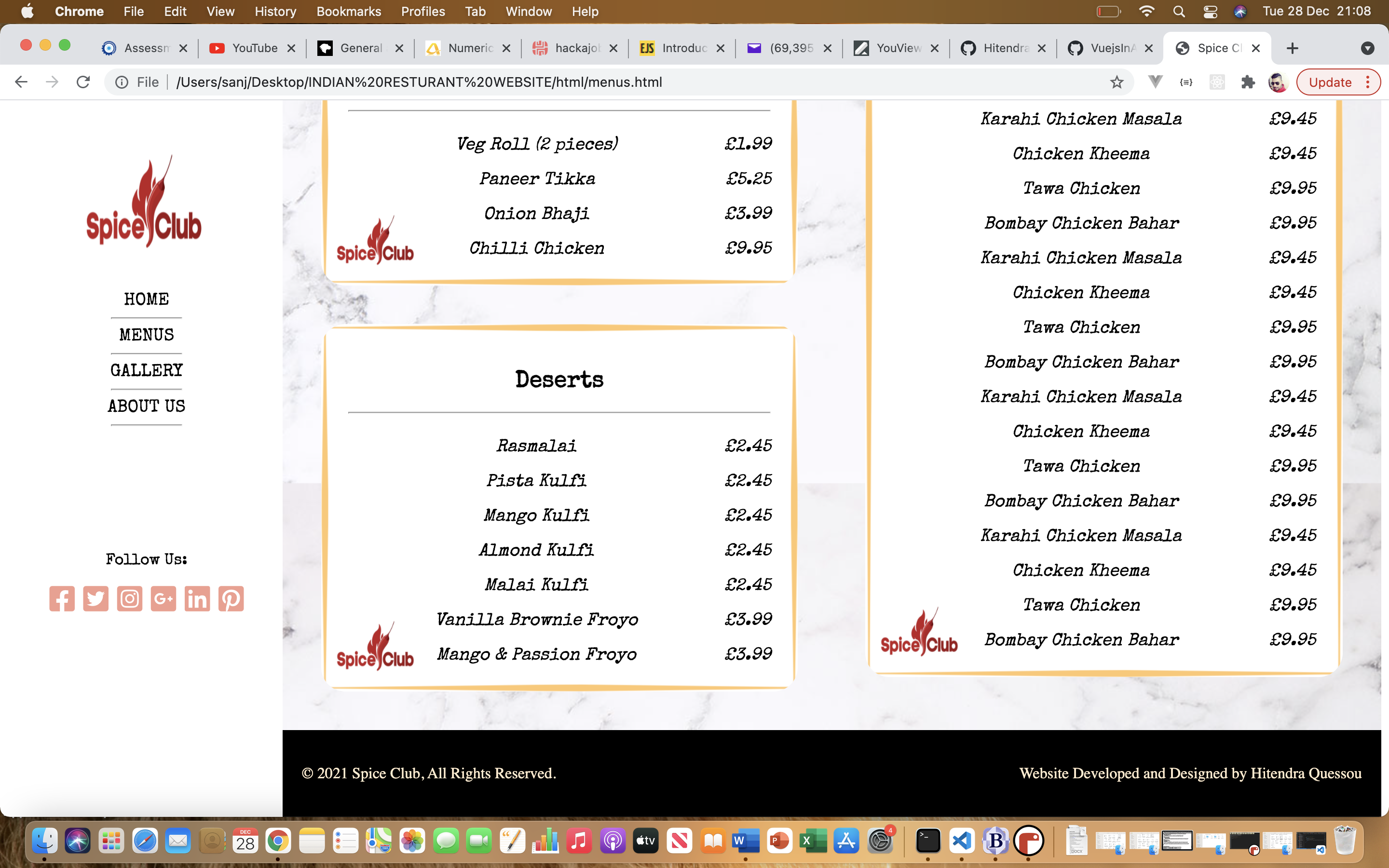Open the Bookmarks menu
Screen dimensions: 1389x868
pos(348,11)
